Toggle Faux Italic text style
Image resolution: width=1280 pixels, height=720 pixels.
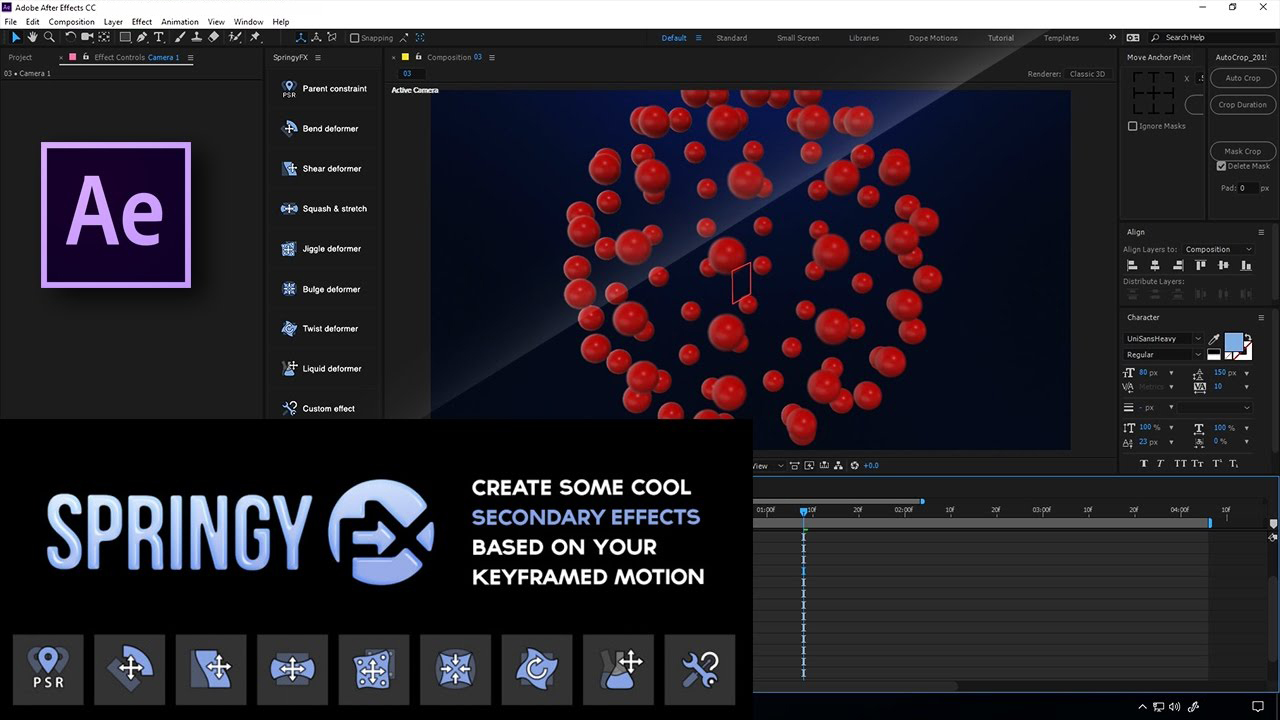click(1160, 463)
